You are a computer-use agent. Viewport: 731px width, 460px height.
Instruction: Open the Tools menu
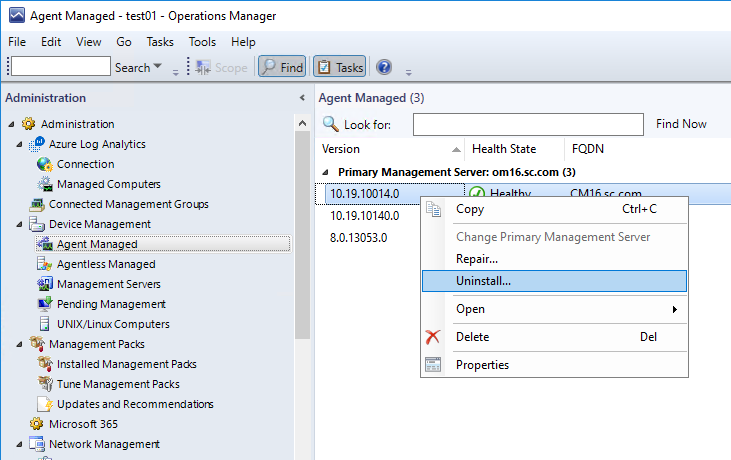[202, 42]
